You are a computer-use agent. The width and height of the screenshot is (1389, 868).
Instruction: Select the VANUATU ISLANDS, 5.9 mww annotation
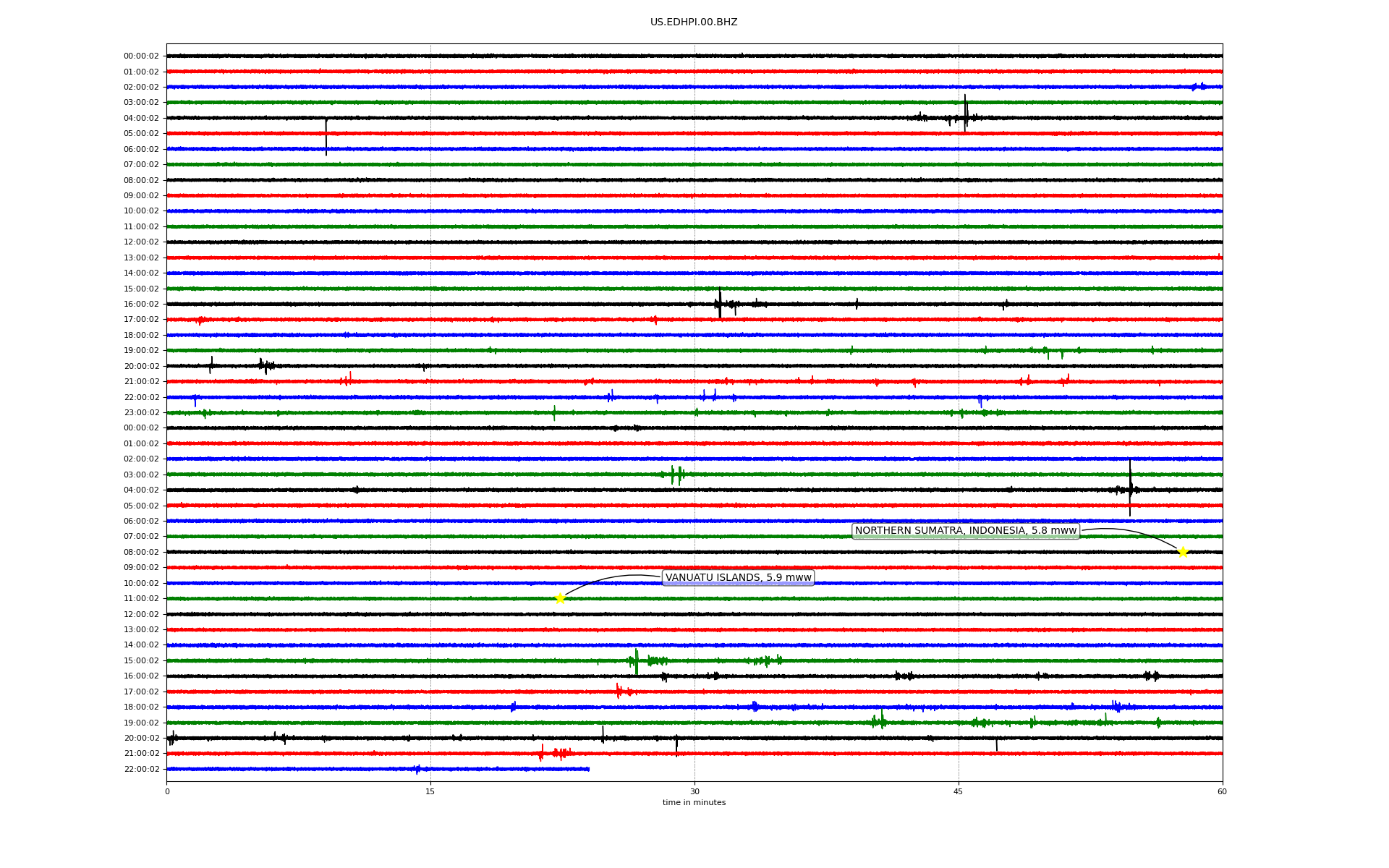[x=739, y=578]
